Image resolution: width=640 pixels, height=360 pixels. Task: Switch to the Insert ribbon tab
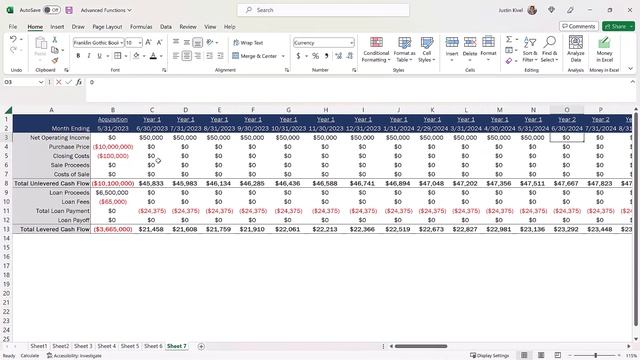point(57,27)
